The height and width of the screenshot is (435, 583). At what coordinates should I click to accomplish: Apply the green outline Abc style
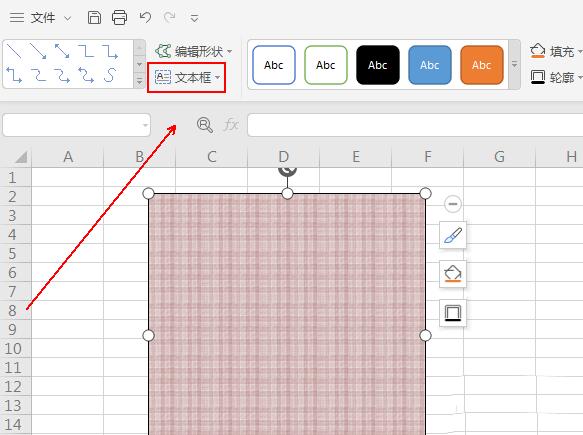326,65
